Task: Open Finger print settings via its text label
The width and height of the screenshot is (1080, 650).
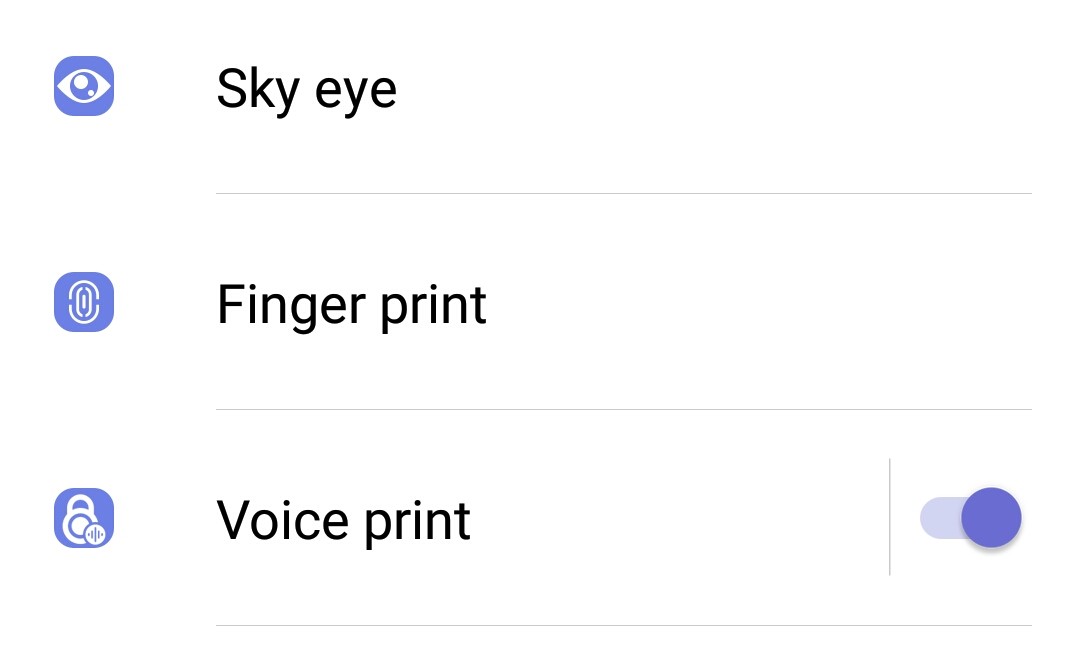Action: point(351,305)
